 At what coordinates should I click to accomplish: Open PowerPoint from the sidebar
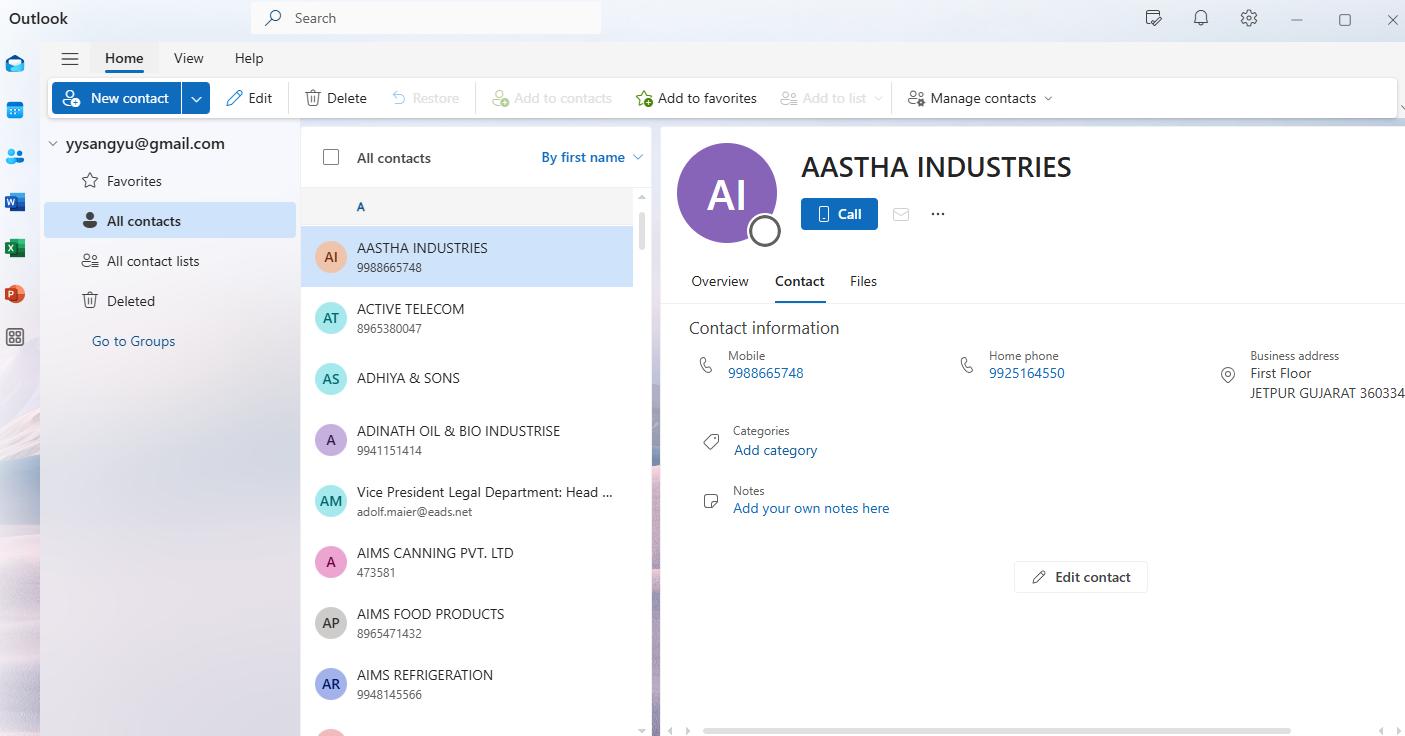click(x=14, y=294)
